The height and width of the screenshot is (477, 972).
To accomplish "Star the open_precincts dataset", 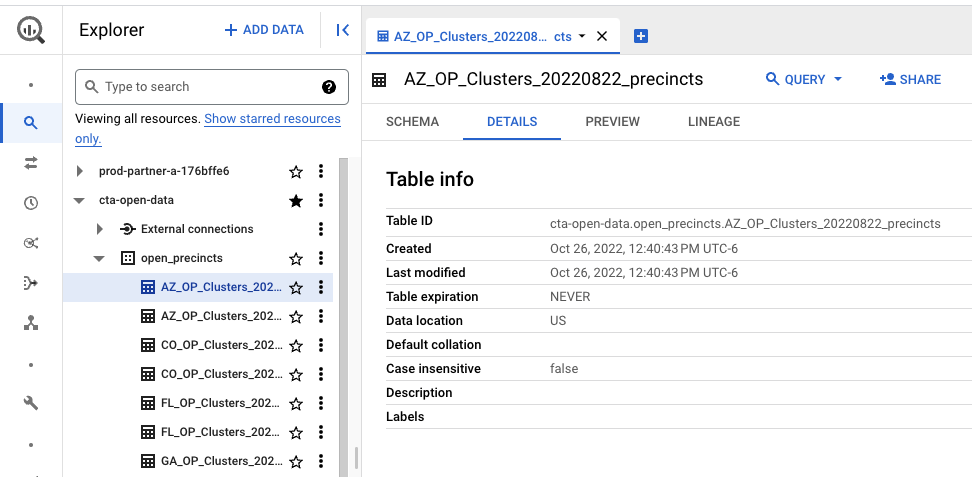I will click(296, 259).
